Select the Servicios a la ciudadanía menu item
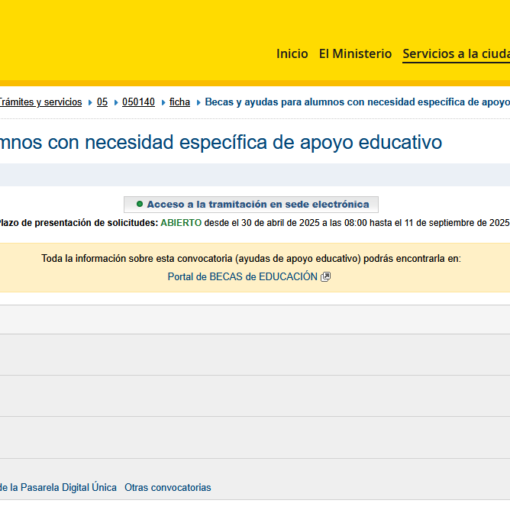The width and height of the screenshot is (510, 510). point(456,54)
